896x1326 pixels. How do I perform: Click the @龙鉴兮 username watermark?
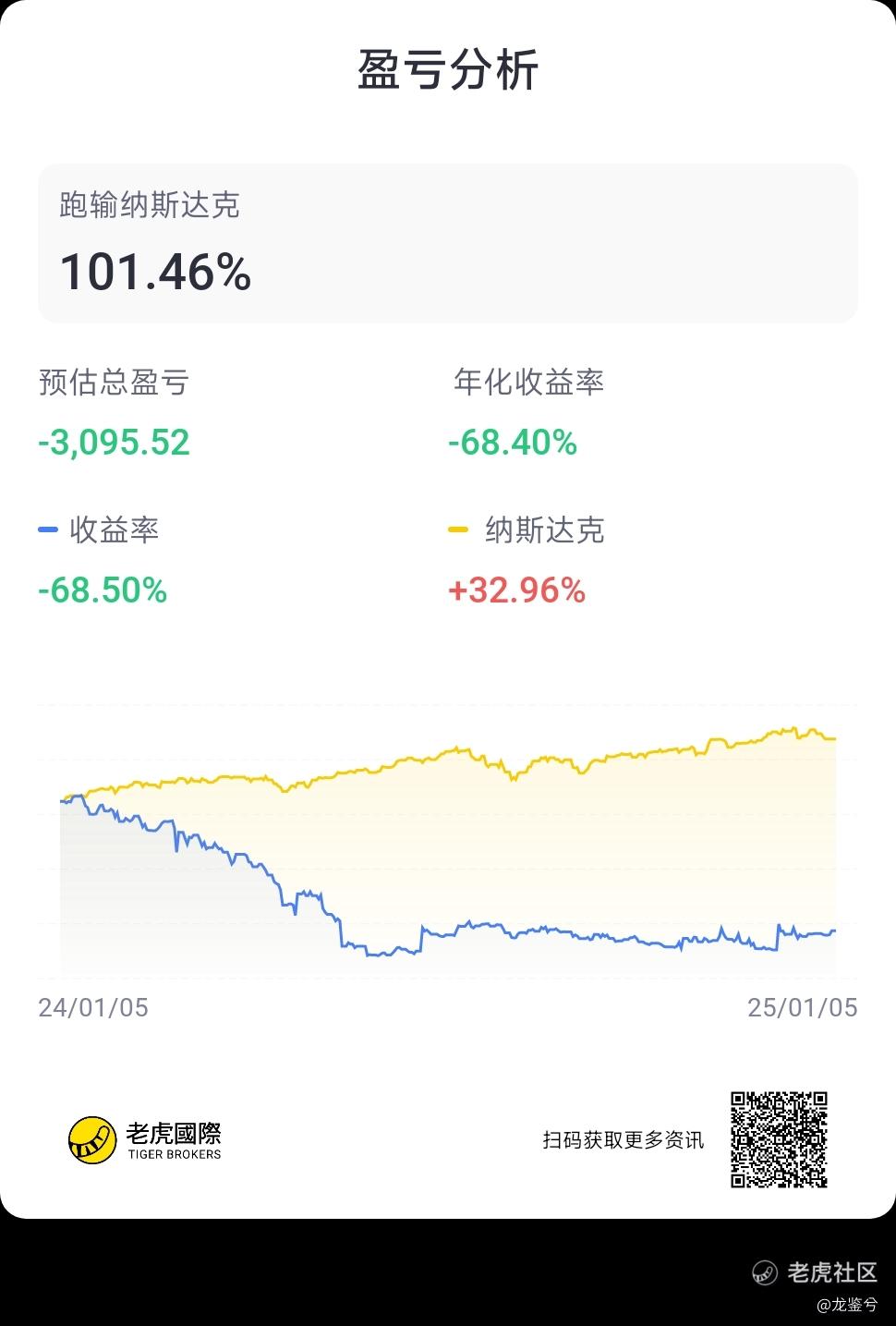tap(847, 1305)
